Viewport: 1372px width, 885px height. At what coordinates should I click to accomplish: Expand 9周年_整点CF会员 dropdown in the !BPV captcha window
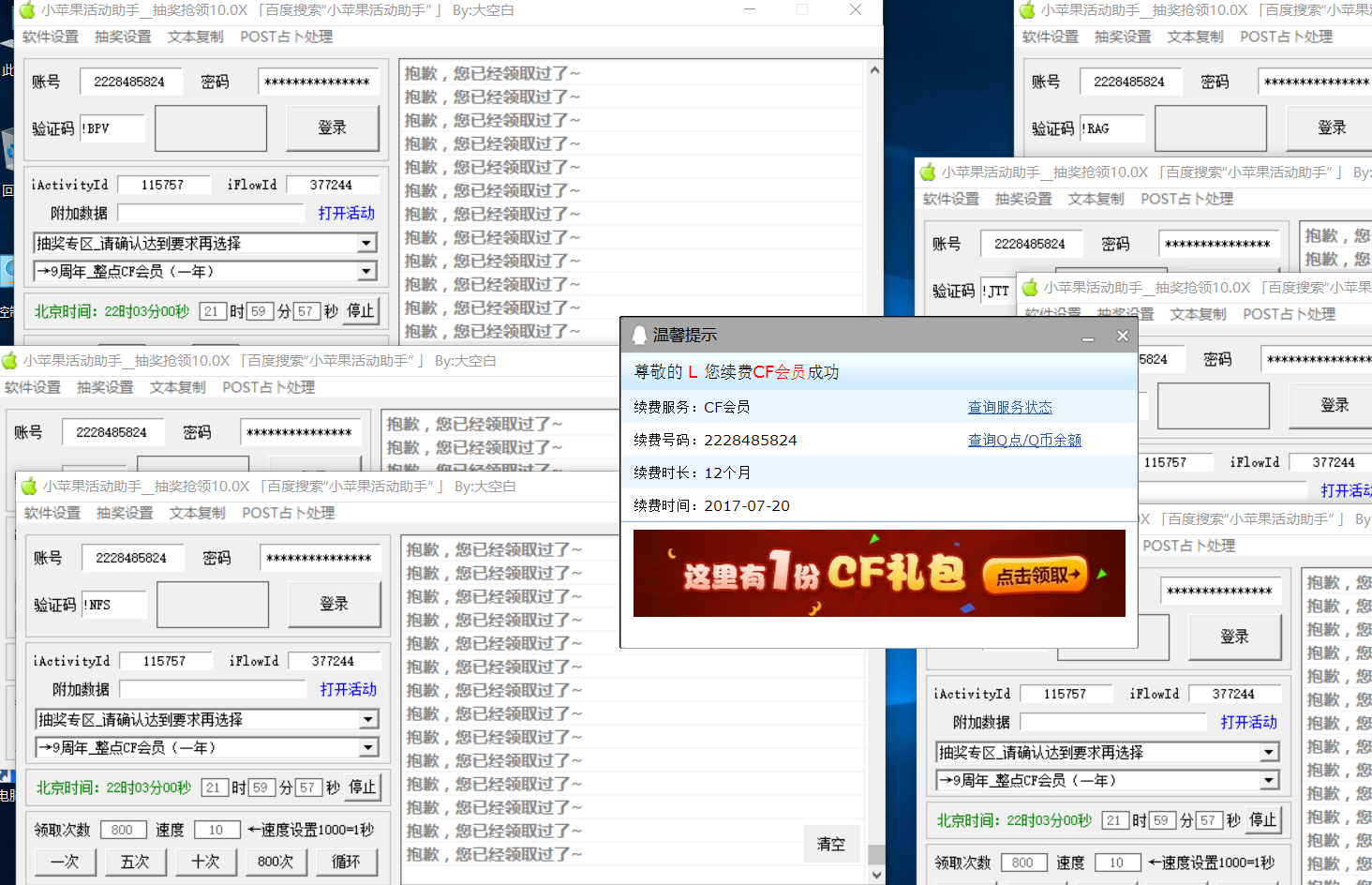tap(367, 272)
